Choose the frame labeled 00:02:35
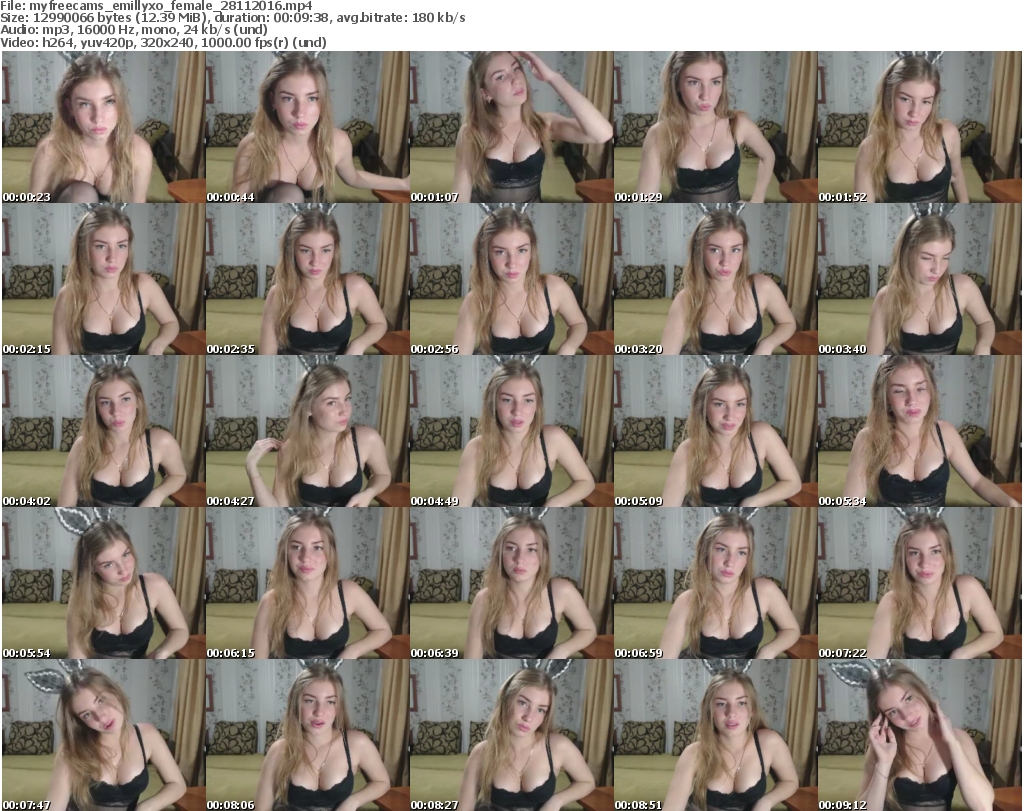Image resolution: width=1024 pixels, height=811 pixels. tap(308, 279)
